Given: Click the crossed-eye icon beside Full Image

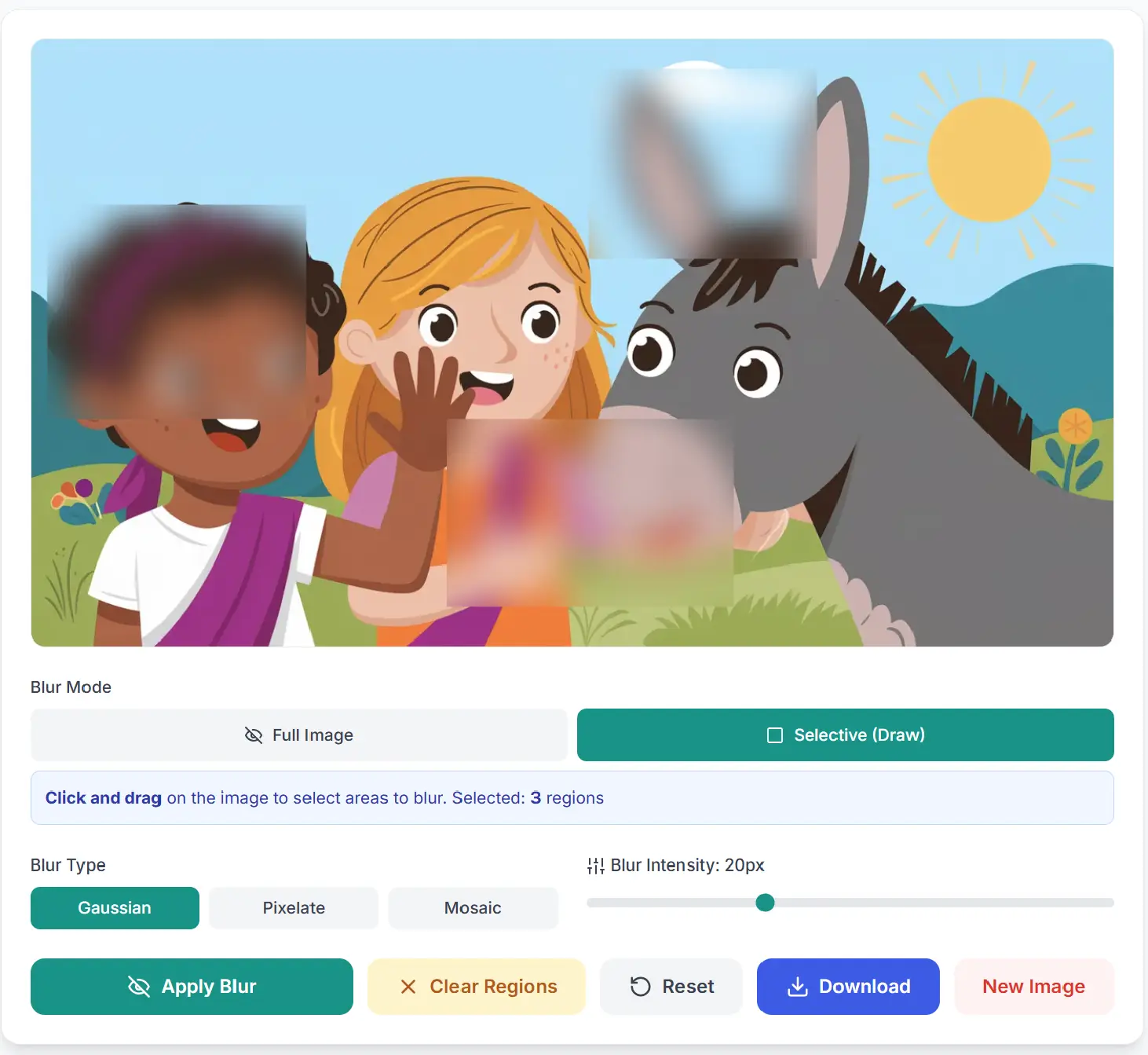Looking at the screenshot, I should click(254, 735).
